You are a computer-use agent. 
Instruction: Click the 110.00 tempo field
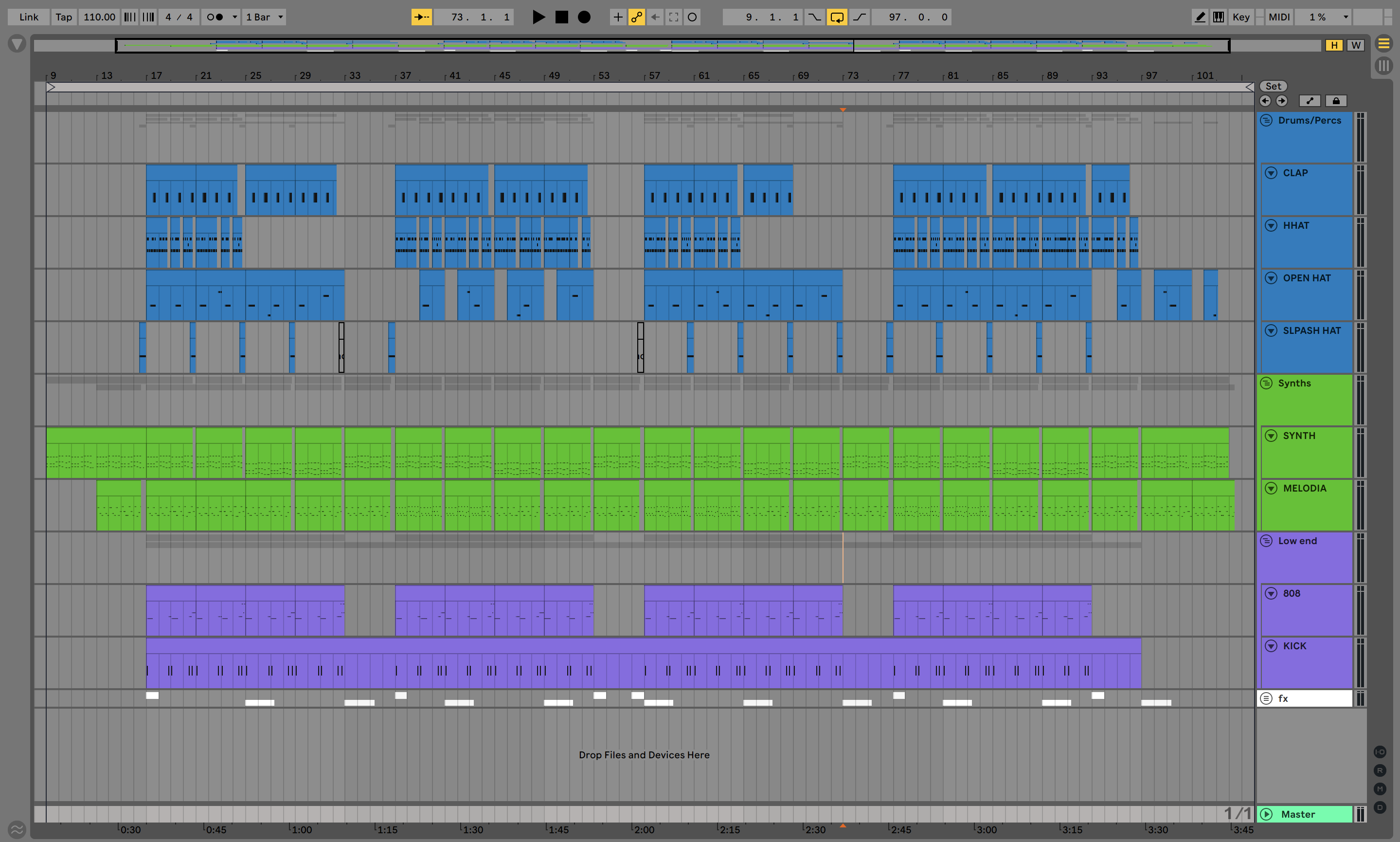point(99,17)
